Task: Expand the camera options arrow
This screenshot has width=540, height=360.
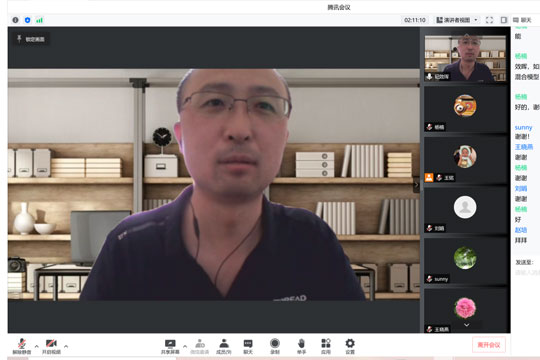Action: [x=66, y=346]
